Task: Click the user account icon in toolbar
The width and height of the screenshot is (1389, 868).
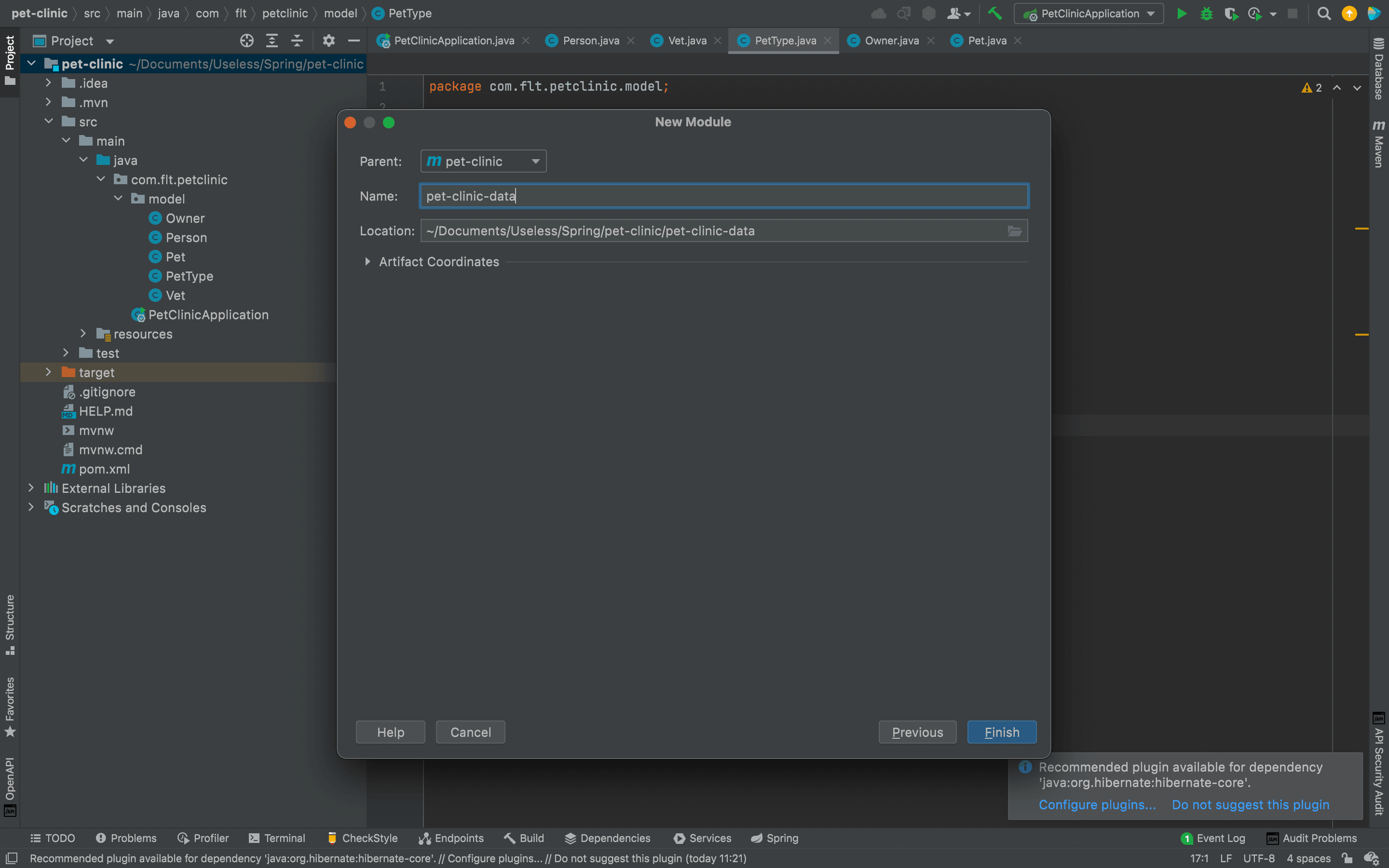Action: [958, 13]
